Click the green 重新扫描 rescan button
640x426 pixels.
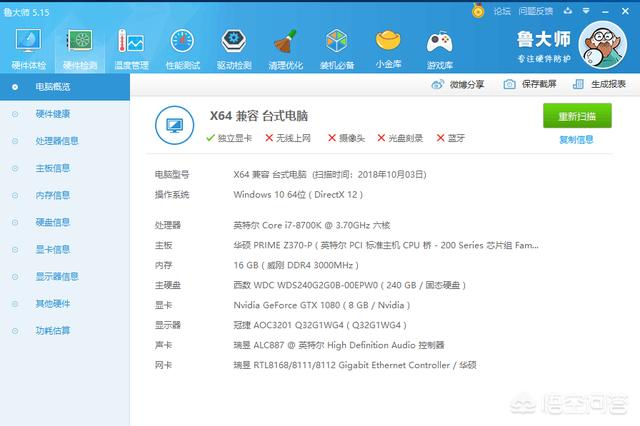tap(577, 116)
